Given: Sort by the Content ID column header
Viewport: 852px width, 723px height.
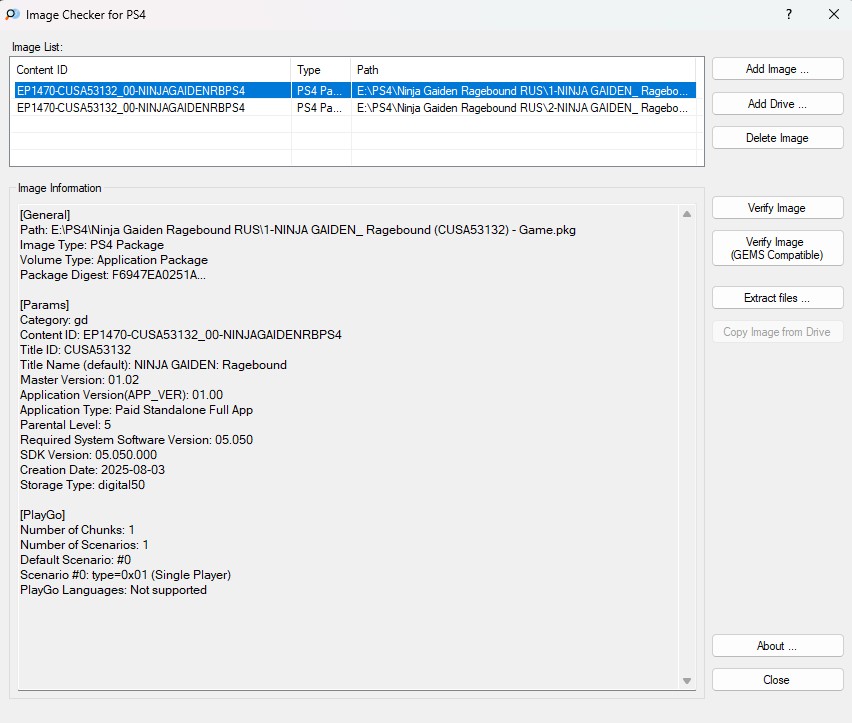Looking at the screenshot, I should pyautogui.click(x=151, y=70).
